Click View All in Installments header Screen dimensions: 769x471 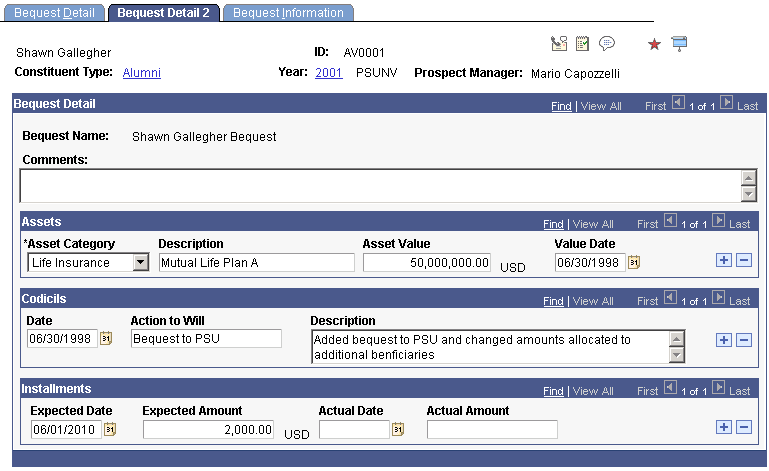point(593,391)
